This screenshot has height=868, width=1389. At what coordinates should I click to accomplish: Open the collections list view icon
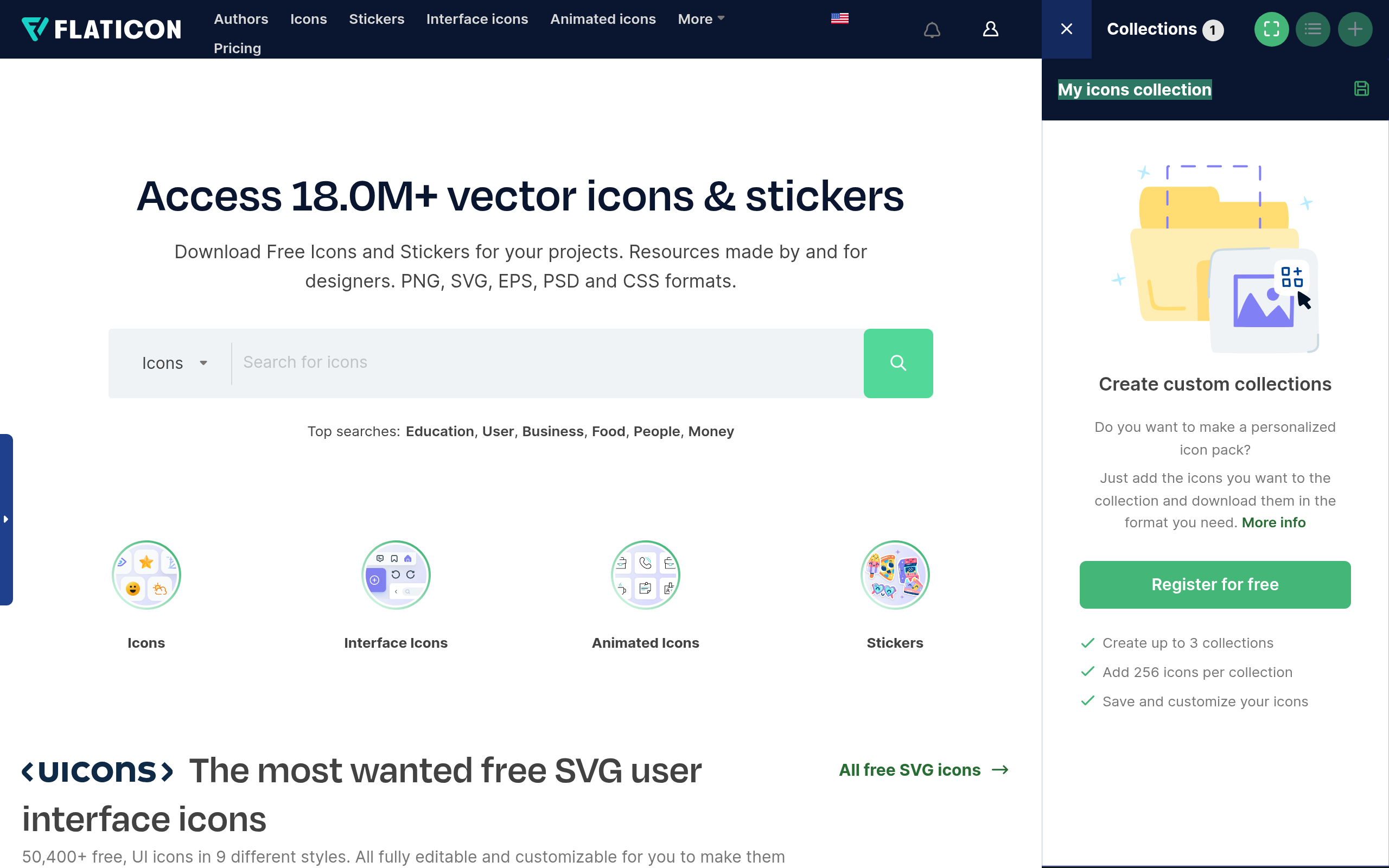tap(1312, 29)
